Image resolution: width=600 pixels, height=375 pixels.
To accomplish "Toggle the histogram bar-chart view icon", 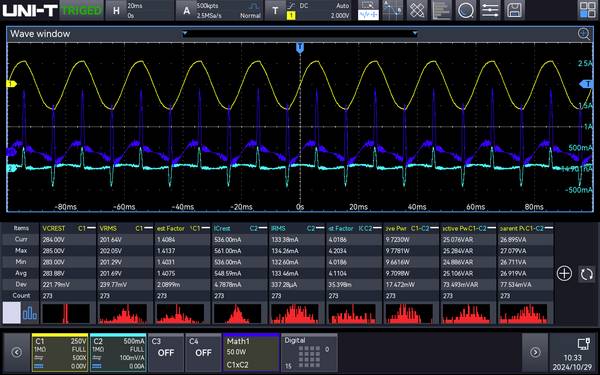I will 30,313.
